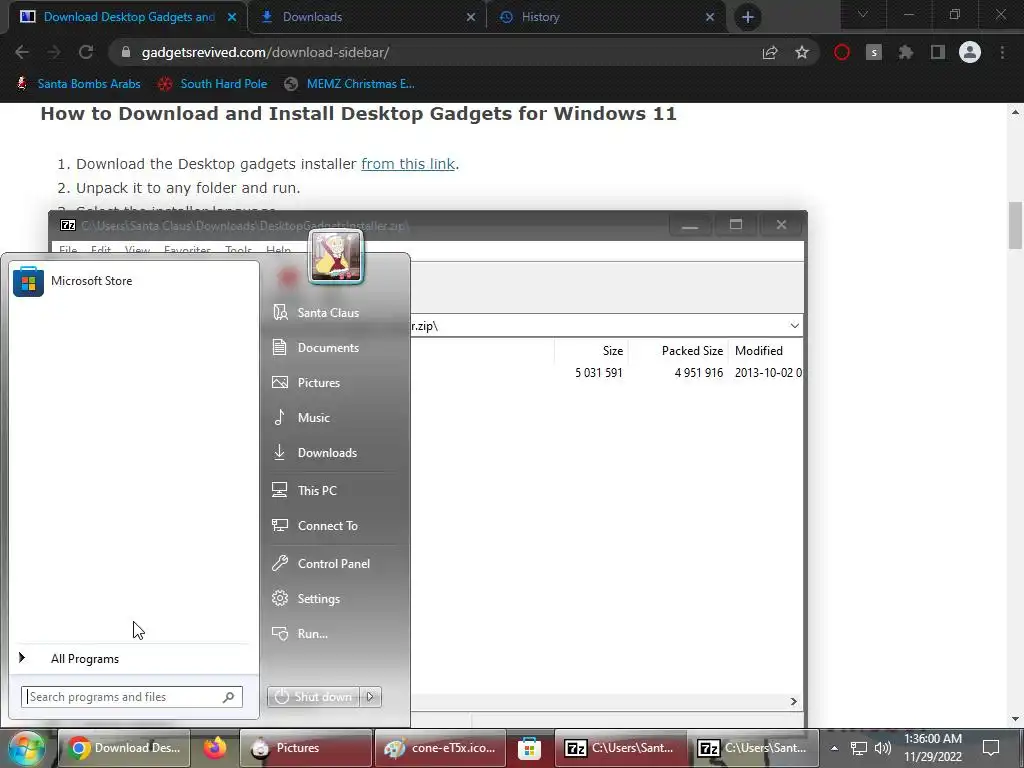
Task: Open volume control tray icon
Action: 883,748
